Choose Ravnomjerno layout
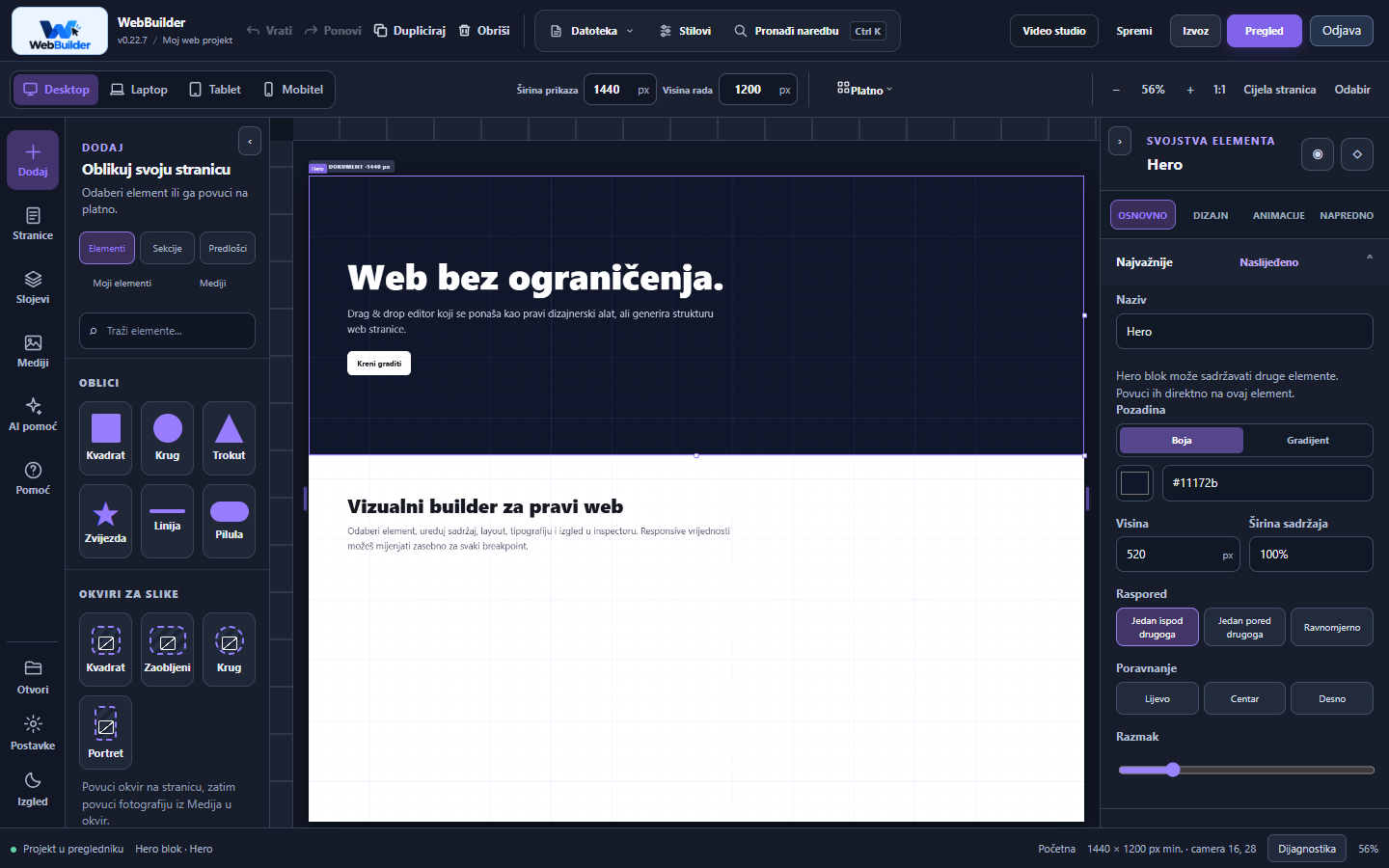This screenshot has height=868, width=1389. [x=1332, y=627]
